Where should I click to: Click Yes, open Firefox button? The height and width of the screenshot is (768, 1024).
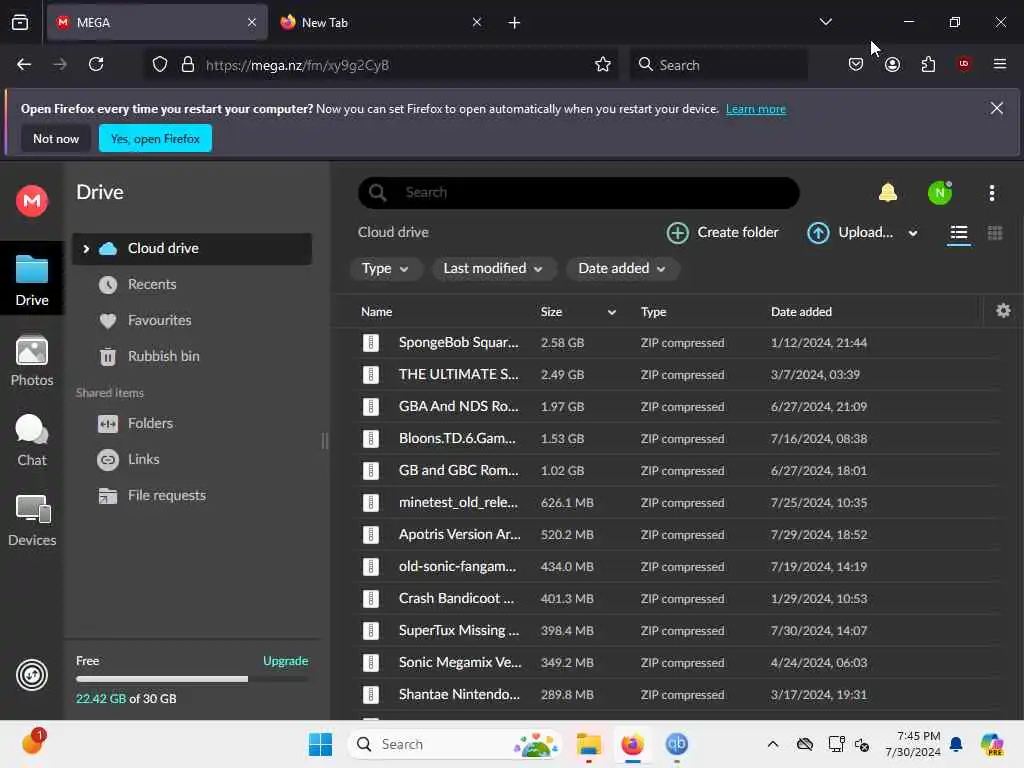[155, 138]
